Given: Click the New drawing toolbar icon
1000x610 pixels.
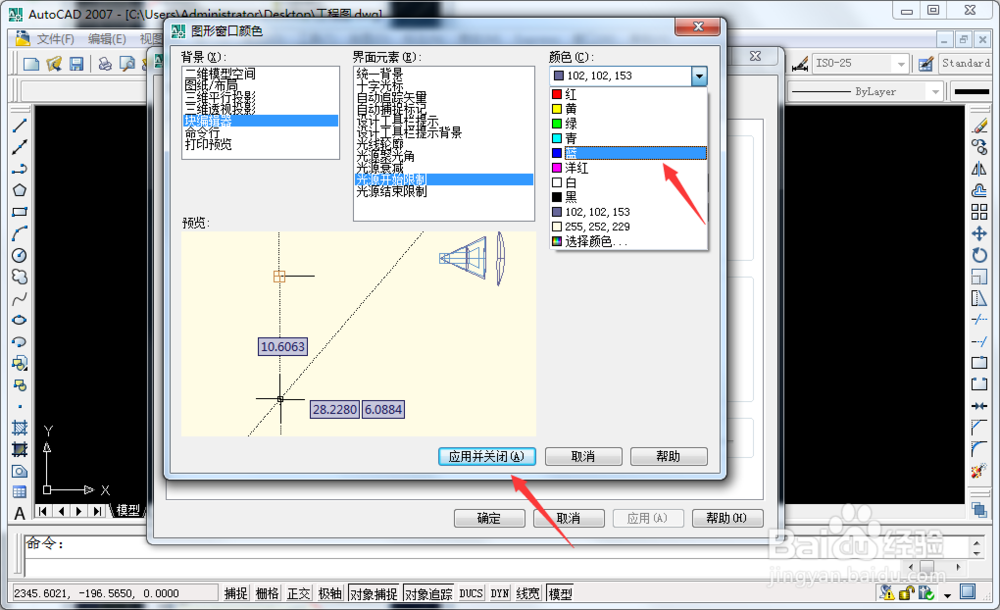Looking at the screenshot, I should 31,64.
